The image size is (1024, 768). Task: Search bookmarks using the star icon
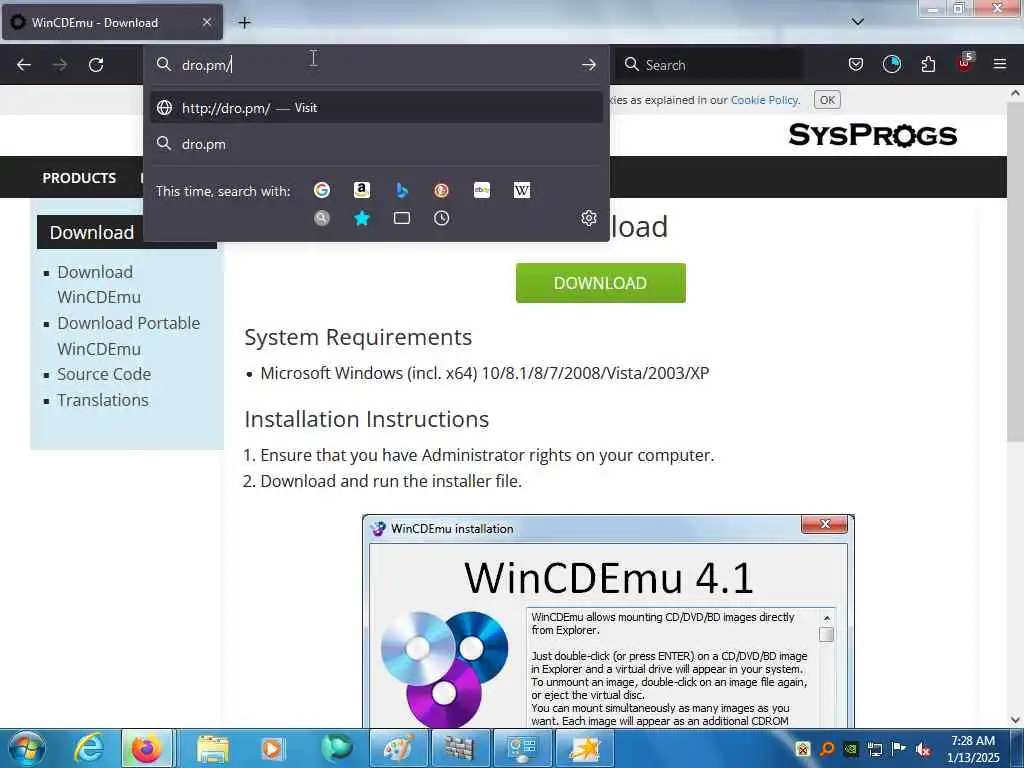click(x=362, y=218)
